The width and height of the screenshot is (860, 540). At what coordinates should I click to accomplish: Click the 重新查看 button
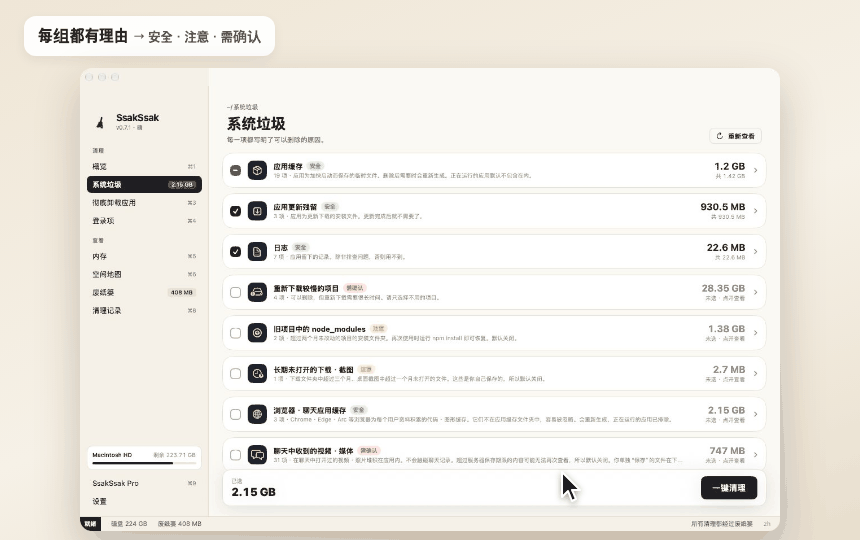tap(735, 136)
